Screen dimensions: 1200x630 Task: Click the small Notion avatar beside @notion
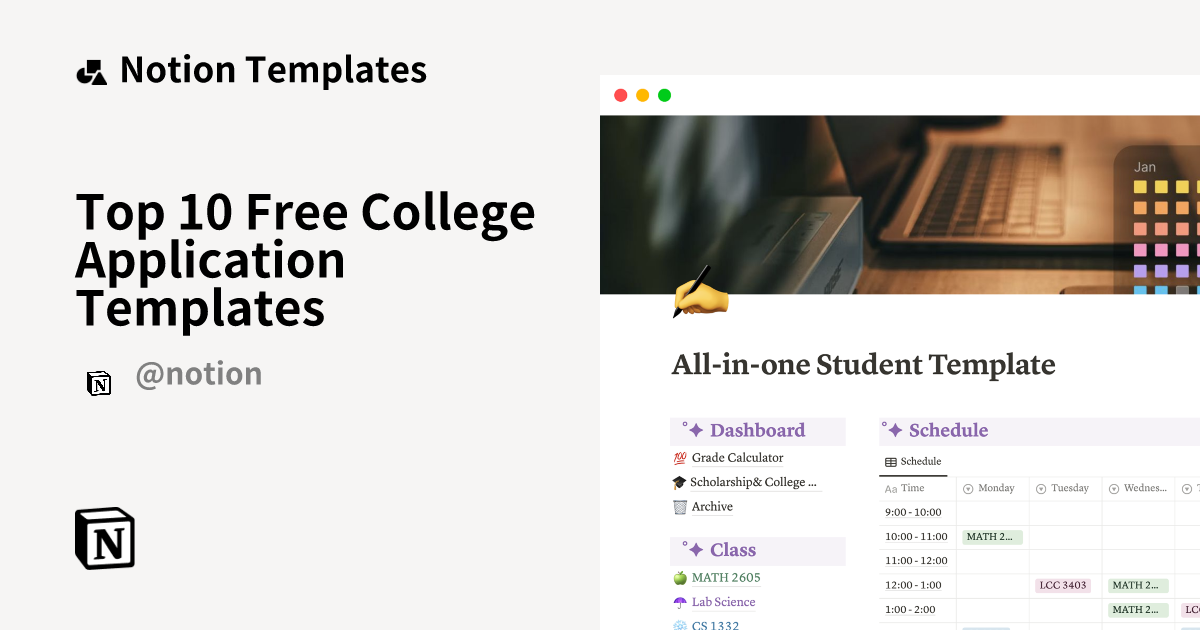point(99,383)
